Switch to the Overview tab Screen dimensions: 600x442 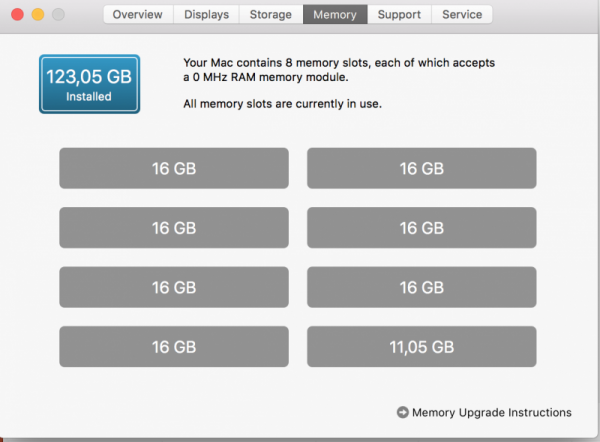[x=138, y=15]
